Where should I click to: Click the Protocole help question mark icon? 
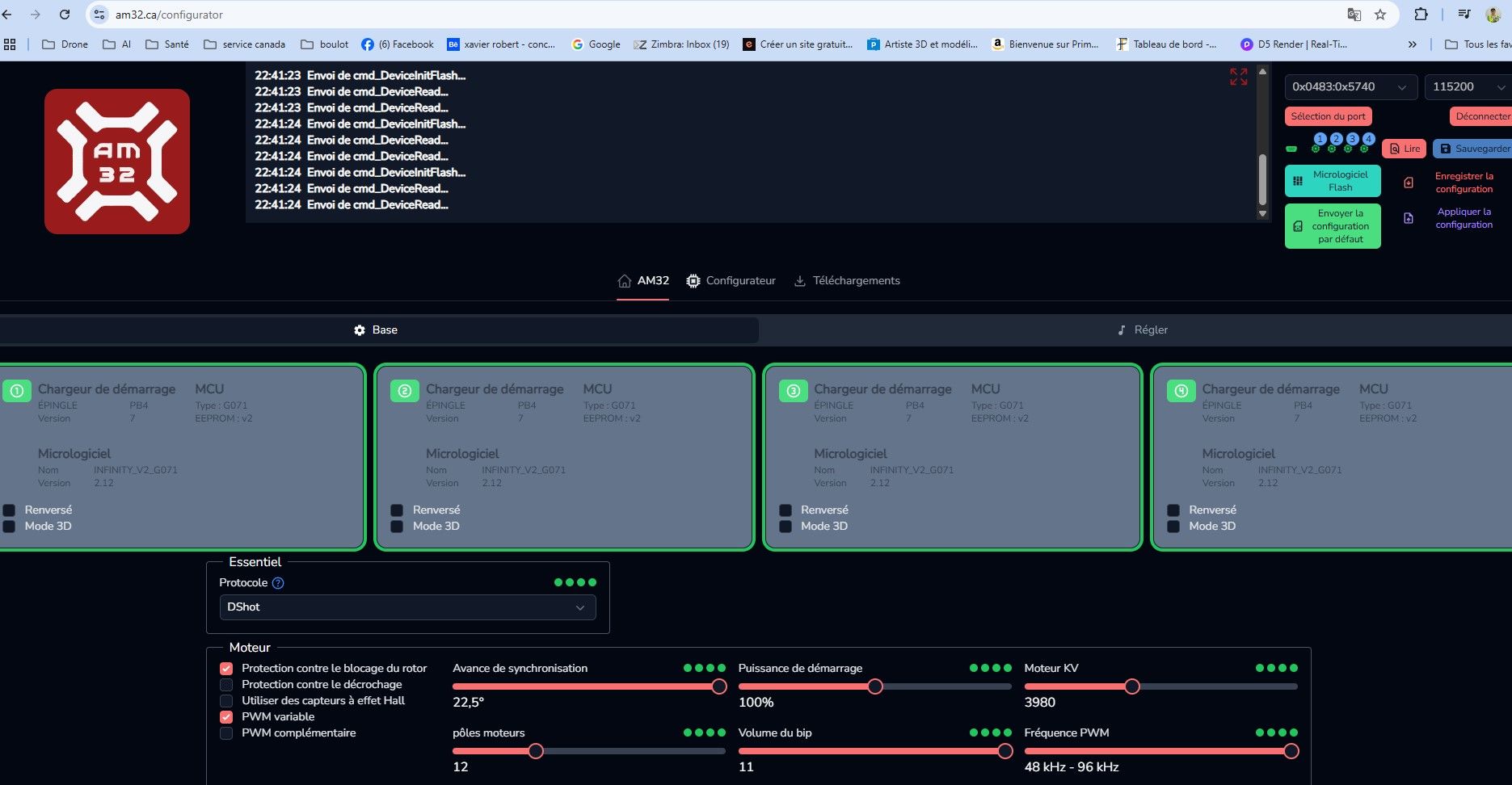278,583
